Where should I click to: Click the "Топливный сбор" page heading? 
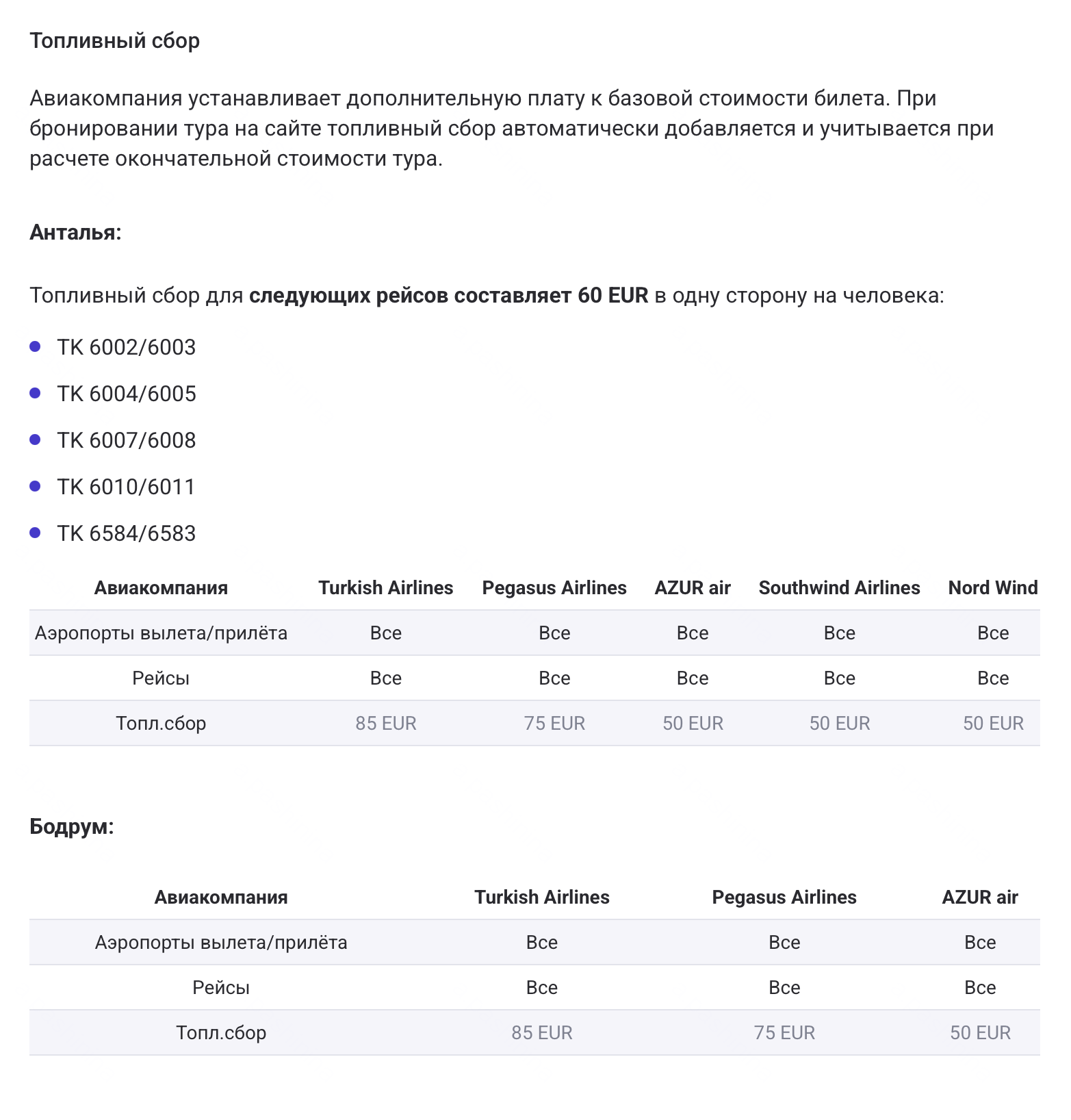click(114, 41)
